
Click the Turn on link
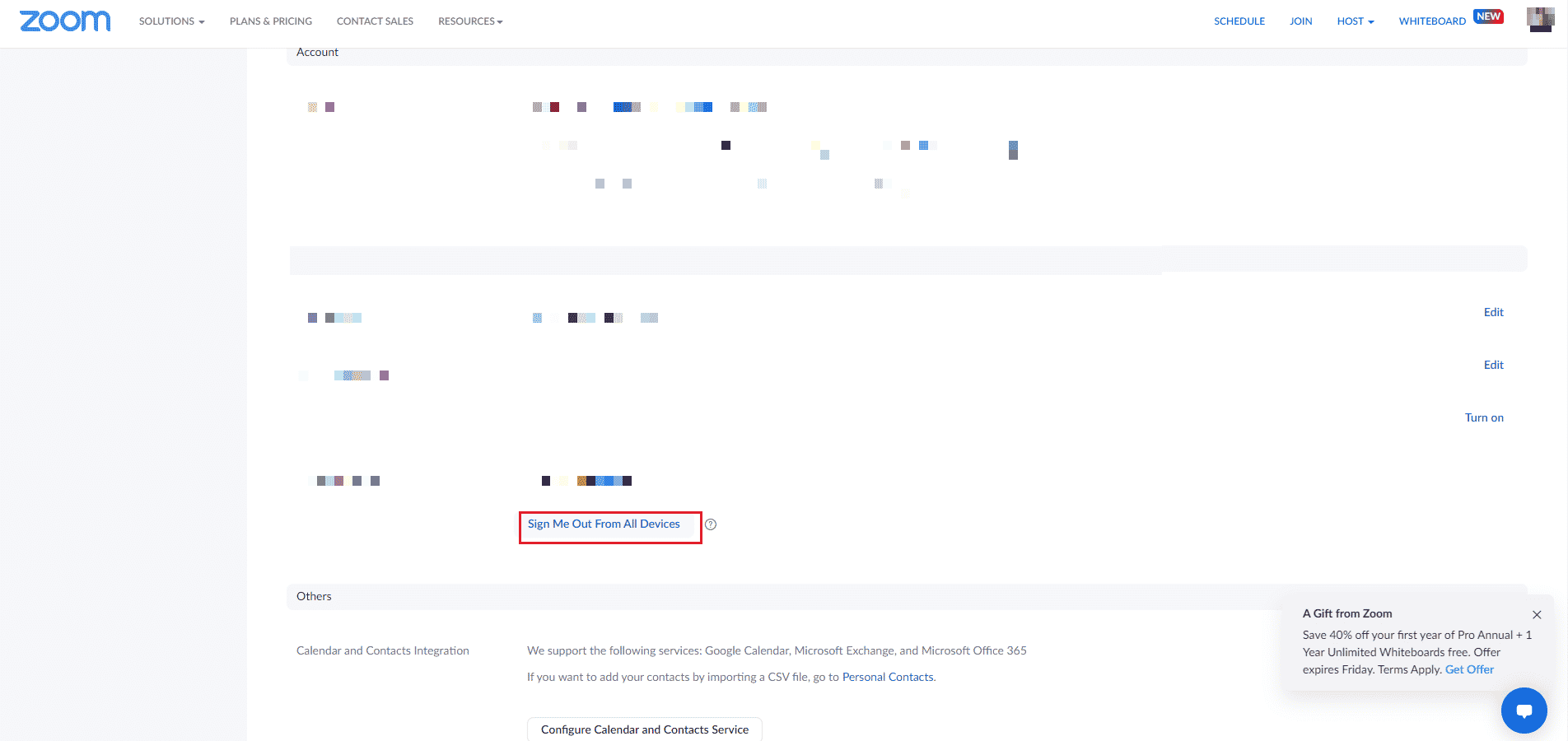(1484, 418)
